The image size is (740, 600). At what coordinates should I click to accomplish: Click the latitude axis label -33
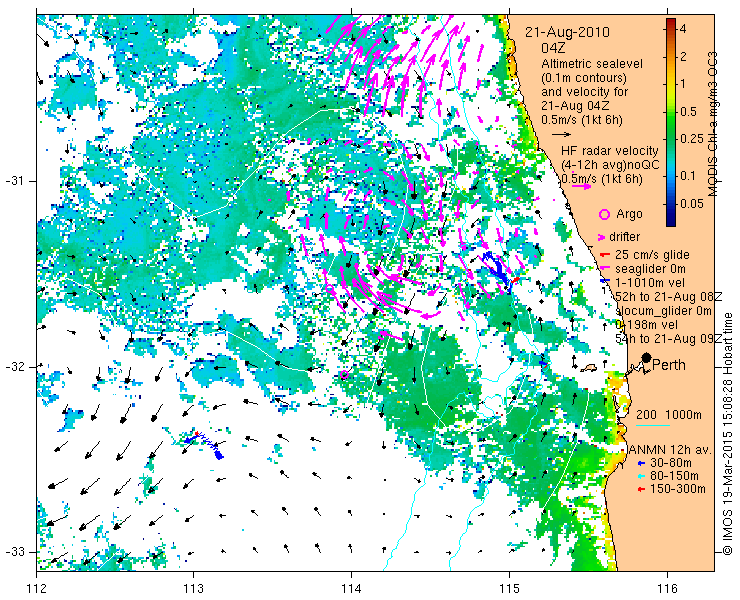(15, 552)
